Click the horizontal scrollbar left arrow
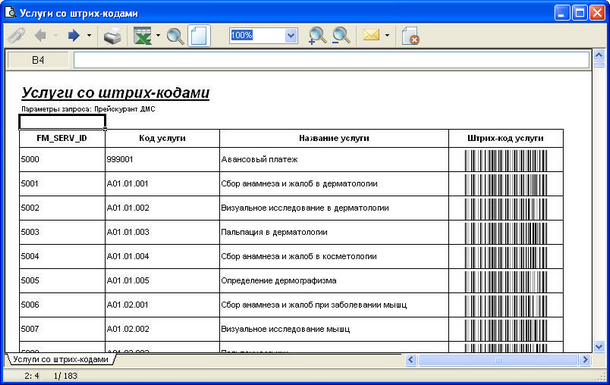 411,360
